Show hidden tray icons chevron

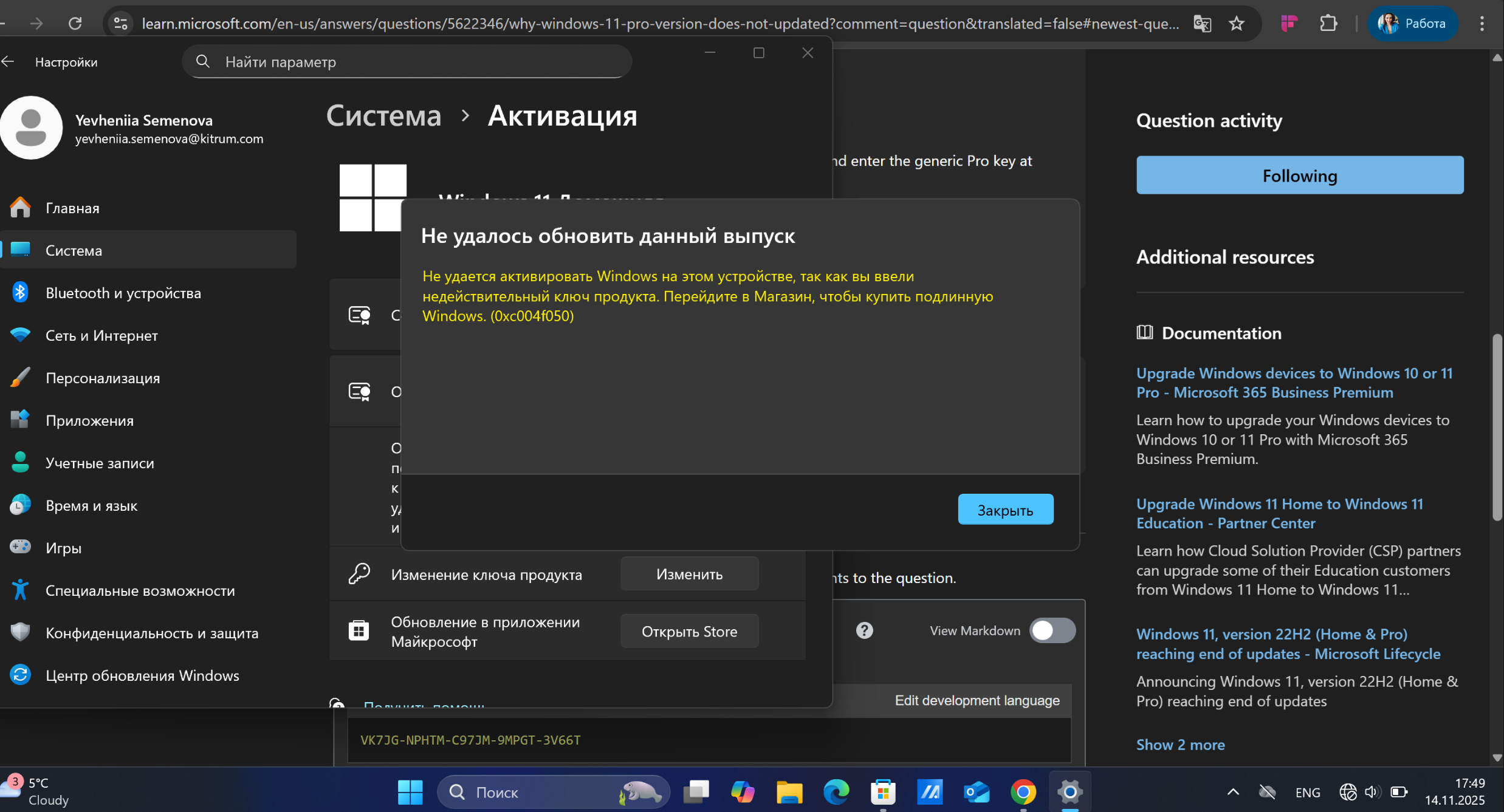tap(1232, 791)
